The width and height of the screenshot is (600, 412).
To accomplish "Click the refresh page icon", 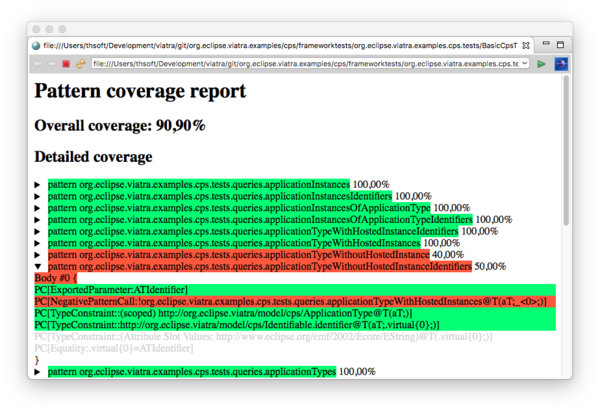I will pos(80,64).
